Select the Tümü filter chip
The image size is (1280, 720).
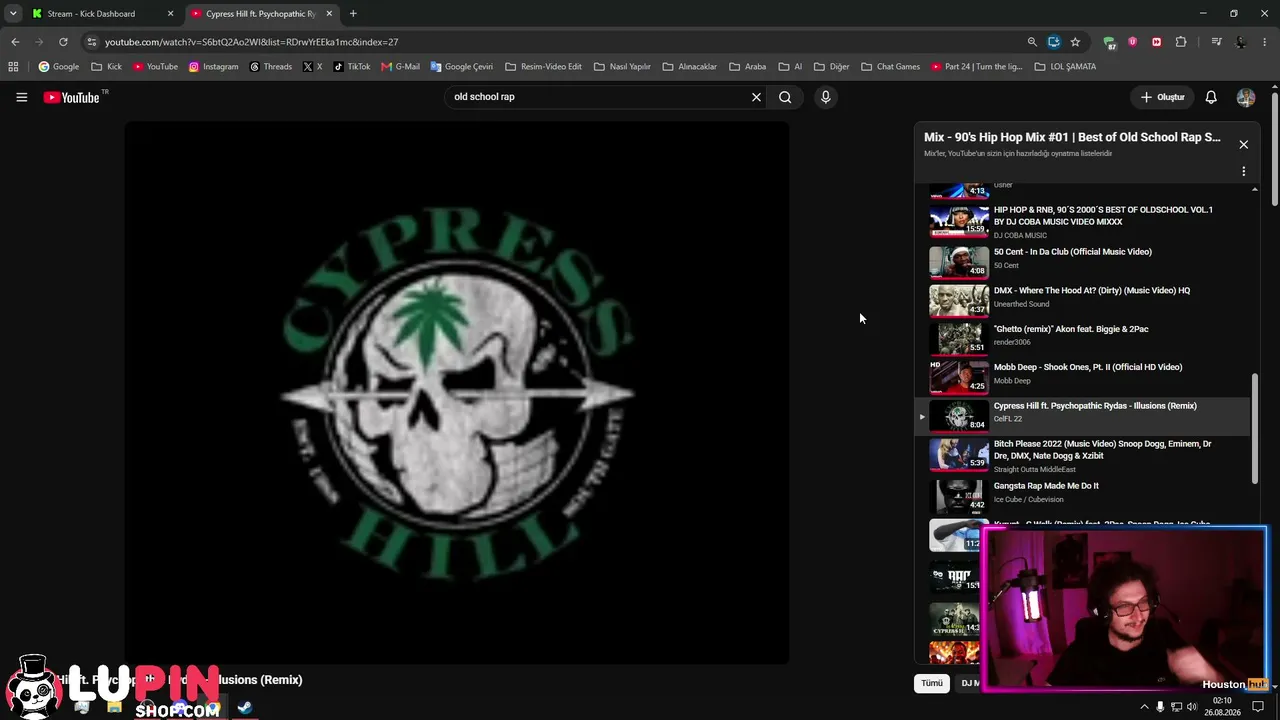click(x=932, y=683)
